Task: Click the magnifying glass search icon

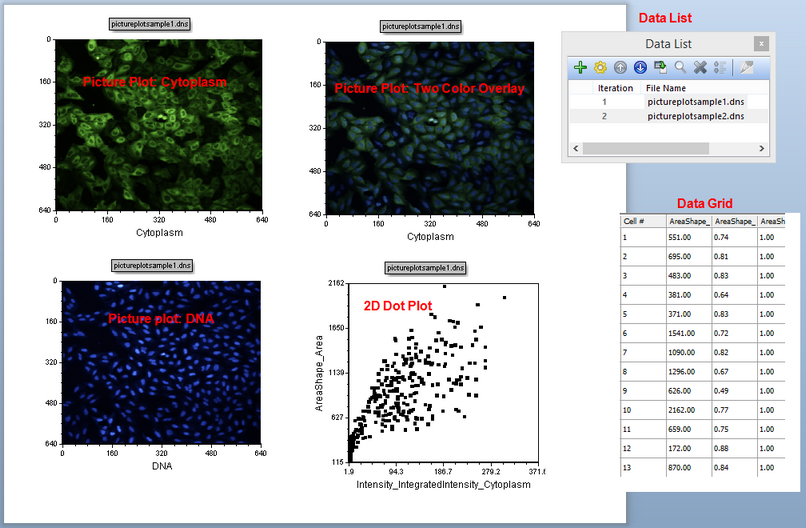Action: (680, 68)
